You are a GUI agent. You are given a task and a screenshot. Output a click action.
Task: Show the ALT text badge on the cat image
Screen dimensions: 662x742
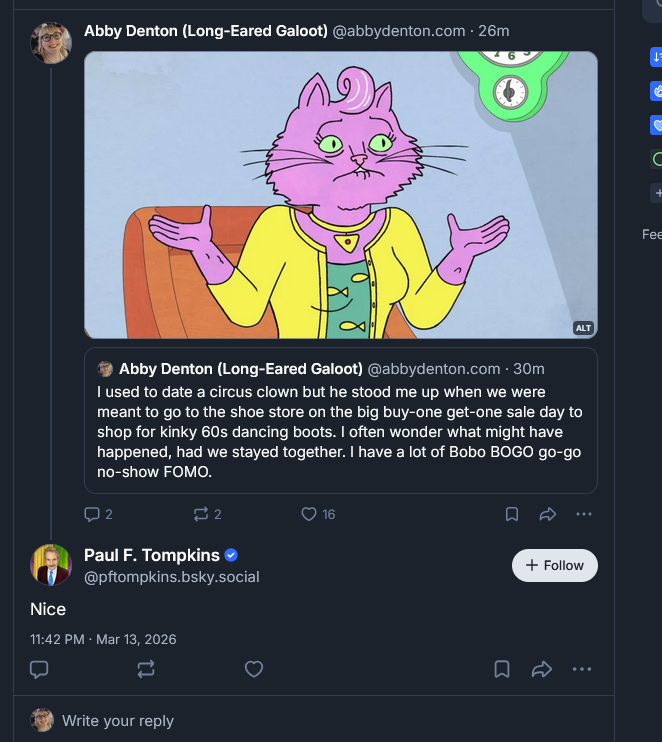tap(583, 328)
